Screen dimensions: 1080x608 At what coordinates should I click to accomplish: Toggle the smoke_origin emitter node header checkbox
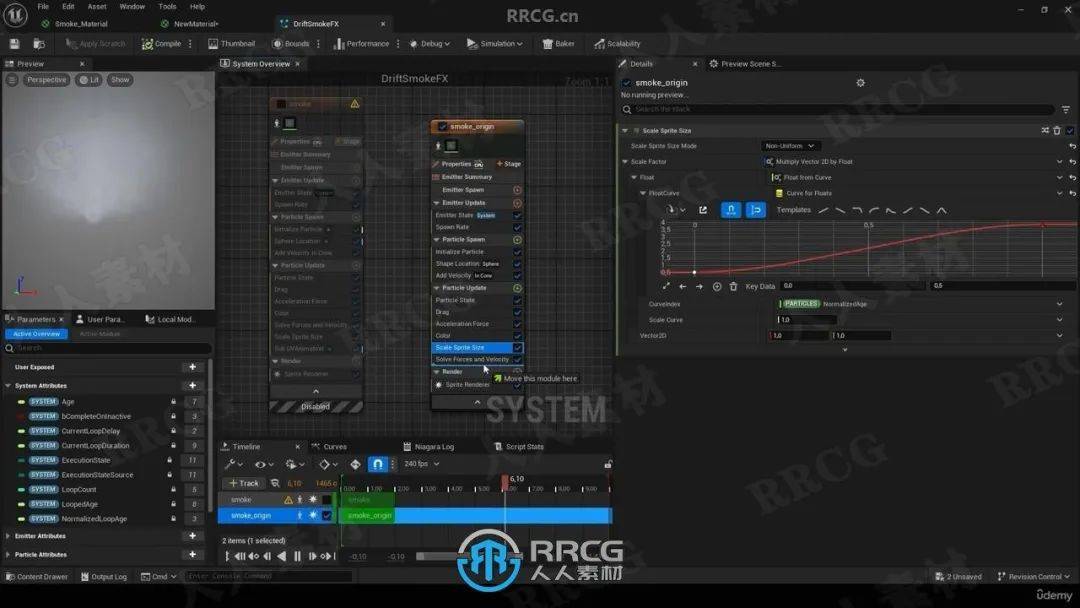(x=442, y=127)
